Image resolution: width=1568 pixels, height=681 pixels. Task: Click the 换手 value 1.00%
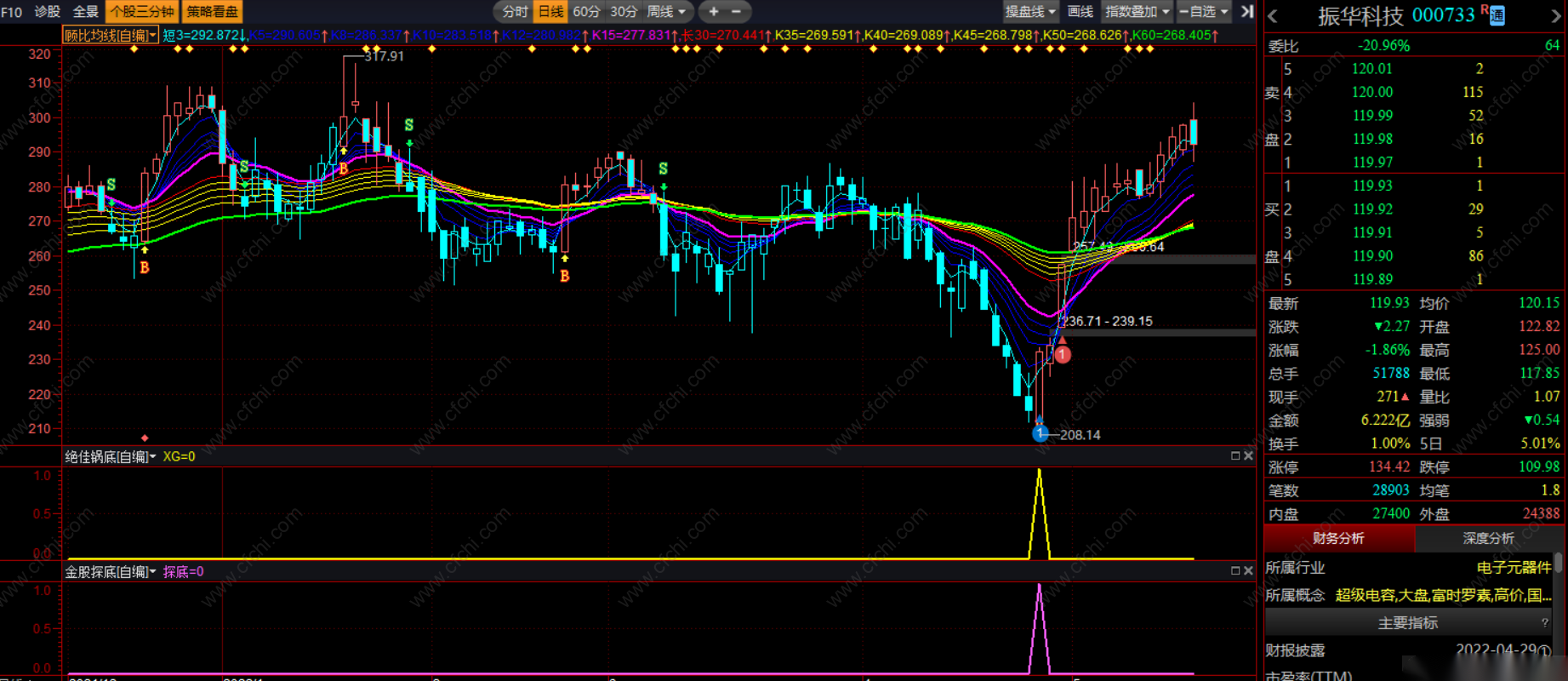1390,444
